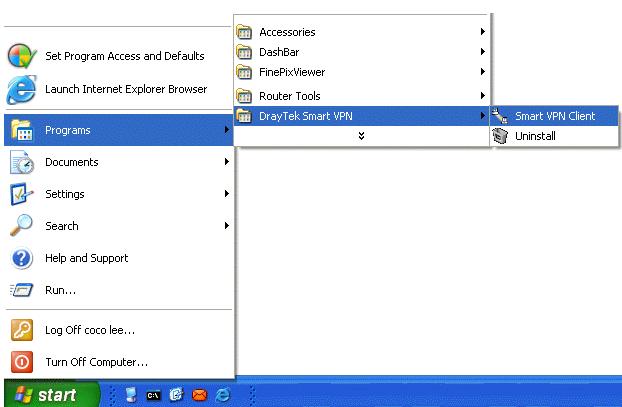Screen dimensions: 622x407
Task: Show more programs with the double chevron
Action: (360, 135)
